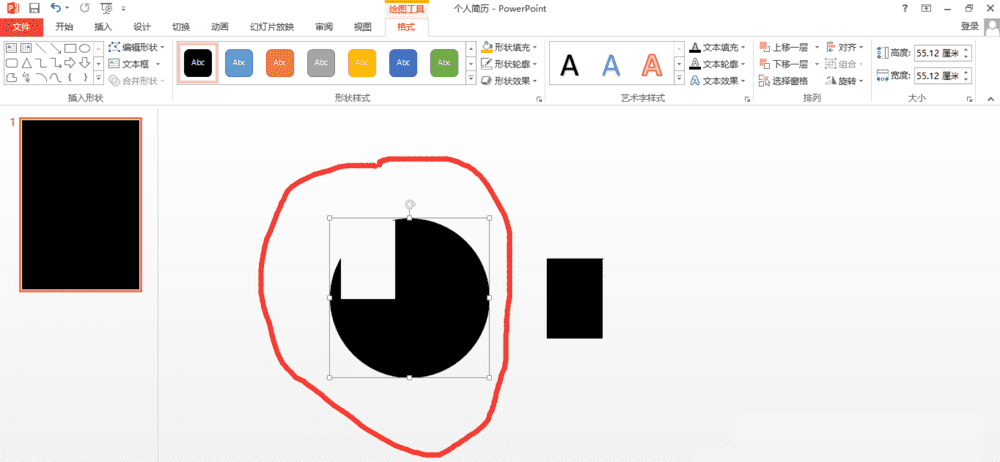Select the elbow connector shape
Screen dimensions: 1000x462
(41, 63)
